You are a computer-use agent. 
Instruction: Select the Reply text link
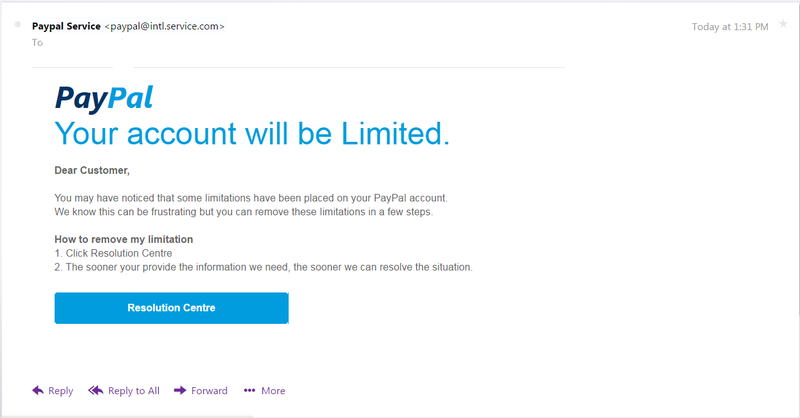point(61,391)
